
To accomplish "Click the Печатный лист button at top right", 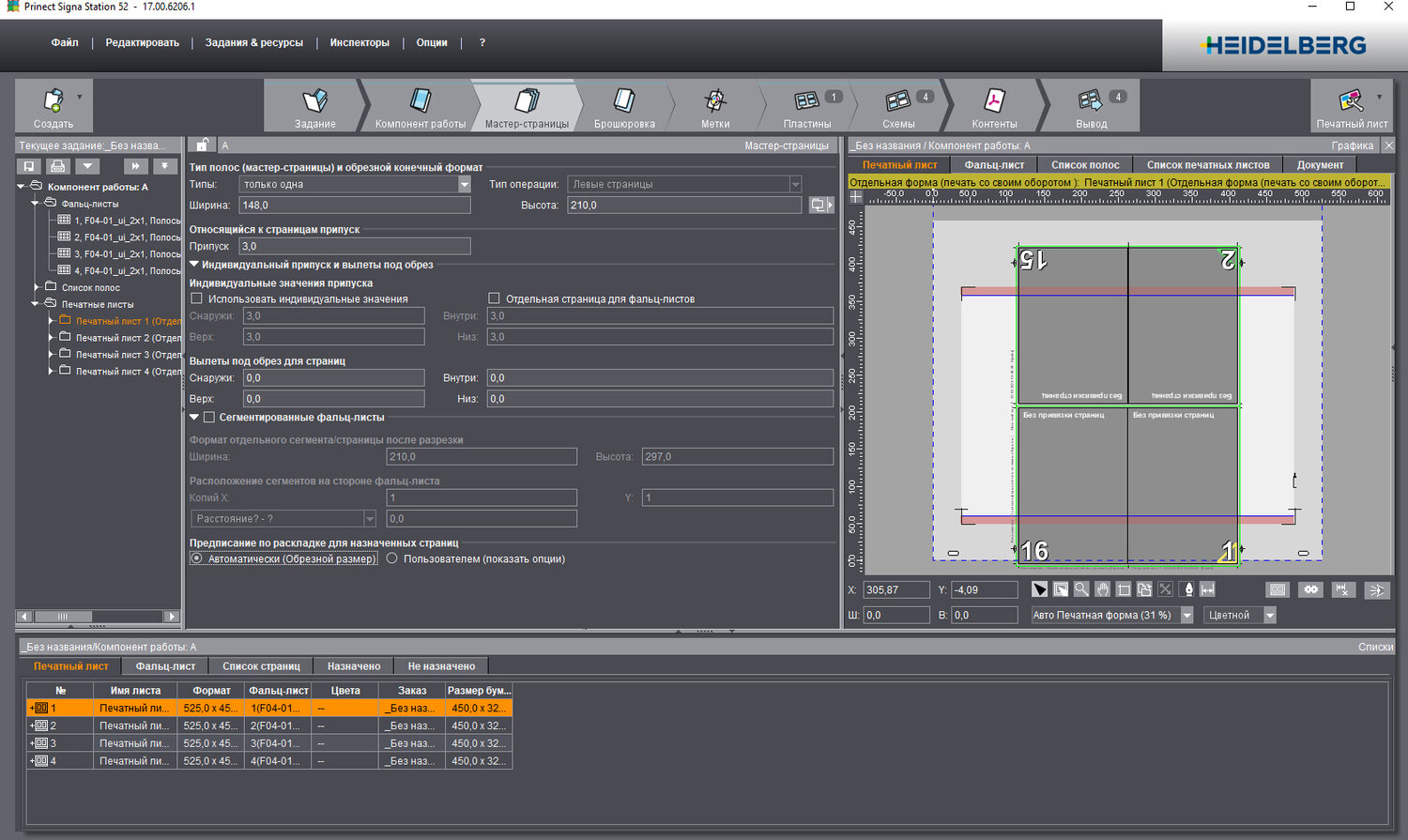I will tap(1351, 105).
